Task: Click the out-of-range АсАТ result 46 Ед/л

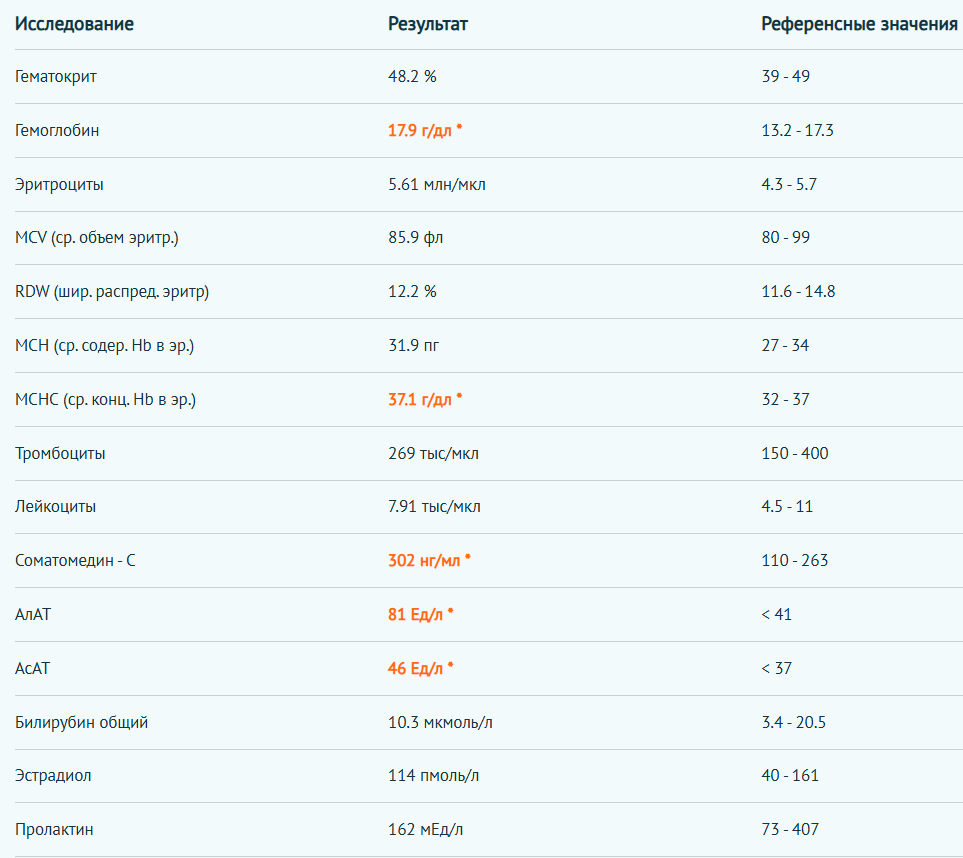Action: pos(416,668)
